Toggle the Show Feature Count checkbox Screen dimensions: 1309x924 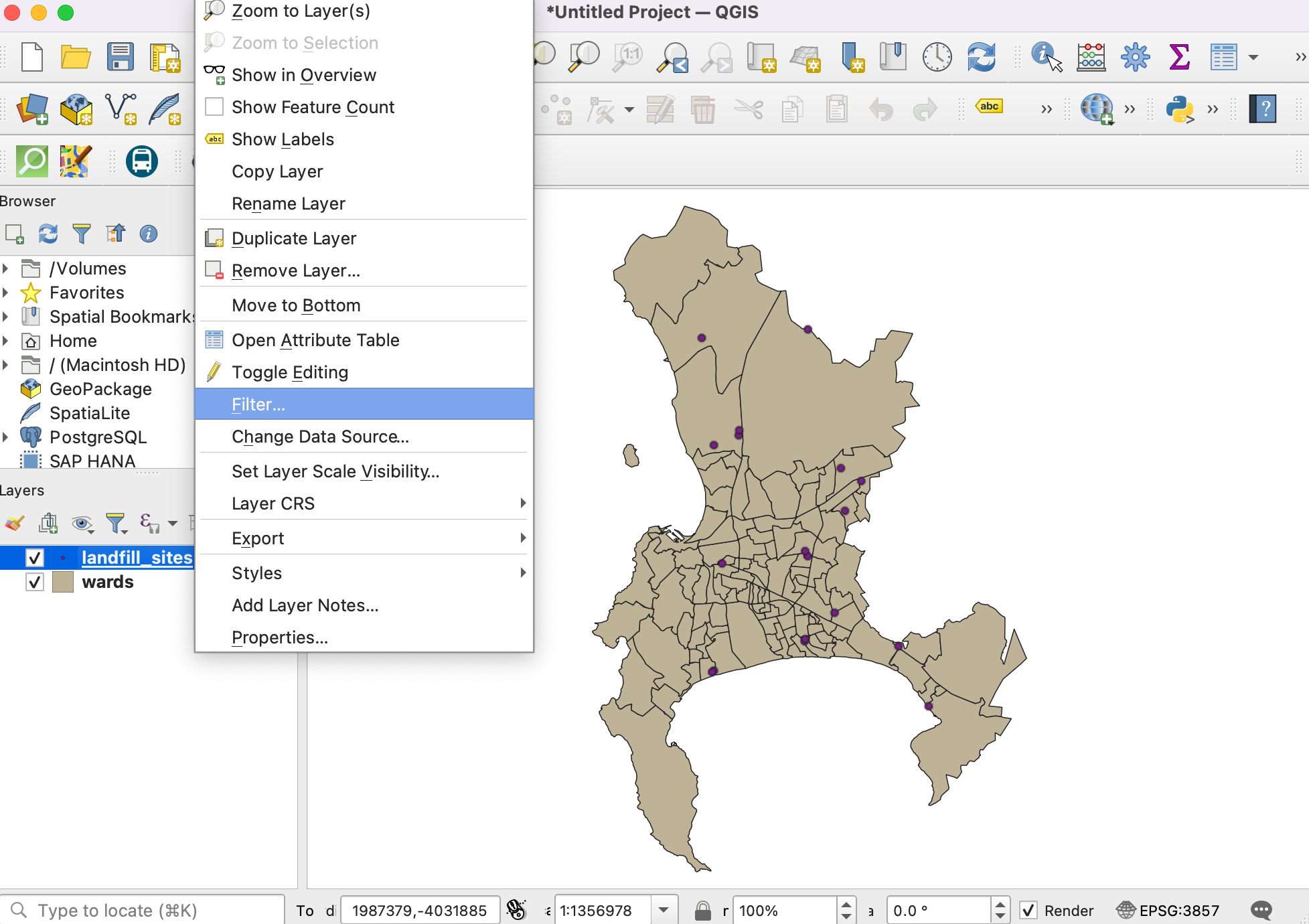pos(214,107)
